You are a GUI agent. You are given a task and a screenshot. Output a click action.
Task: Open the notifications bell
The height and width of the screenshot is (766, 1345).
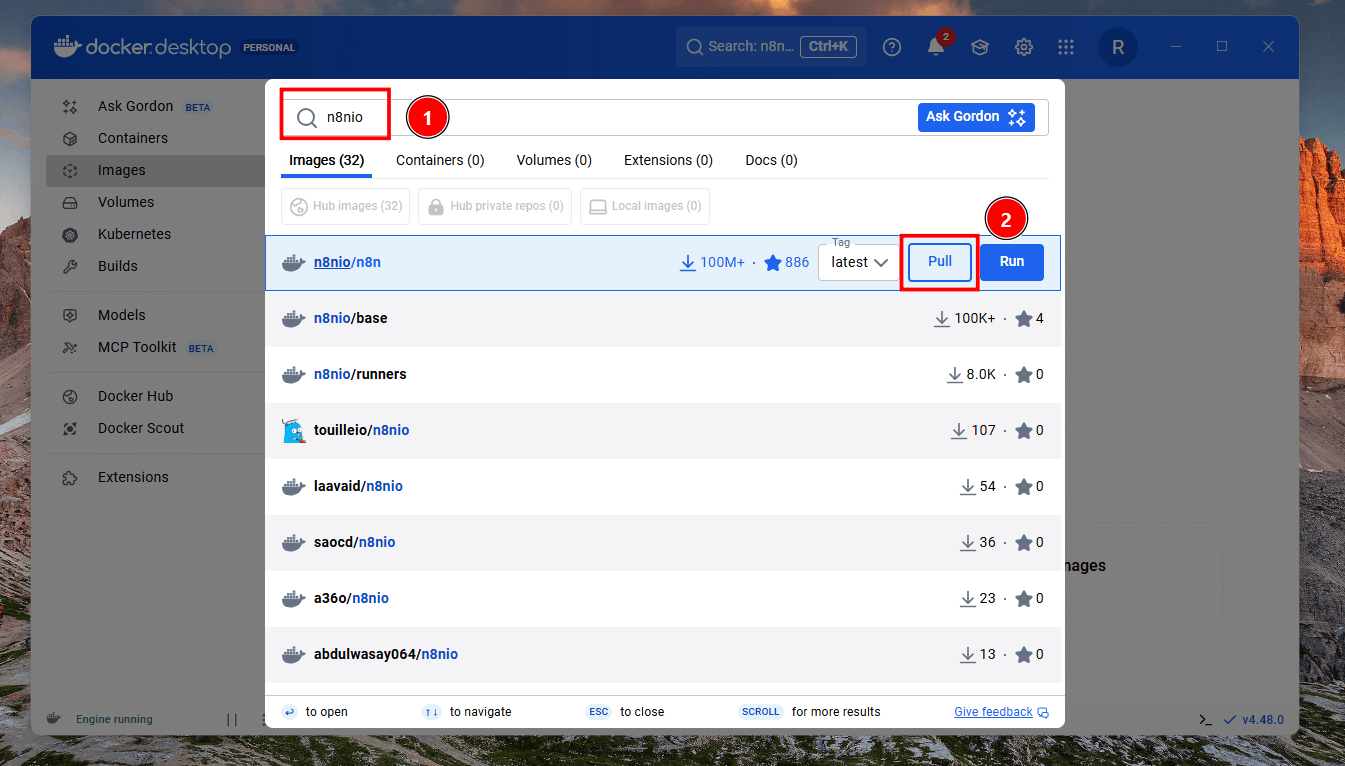[936, 47]
